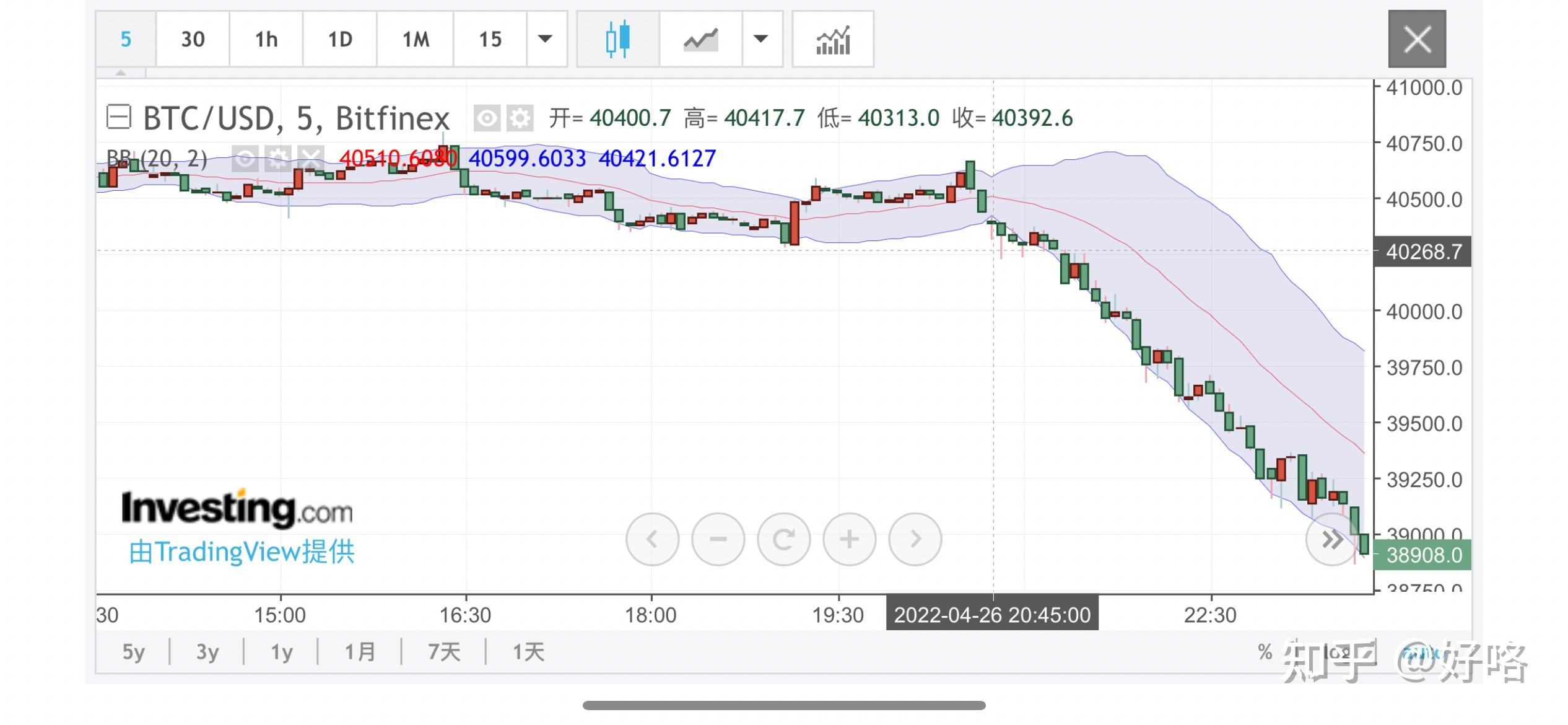This screenshot has width=1568, height=725.
Task: Click the 15:00 time axis label
Action: (x=280, y=615)
